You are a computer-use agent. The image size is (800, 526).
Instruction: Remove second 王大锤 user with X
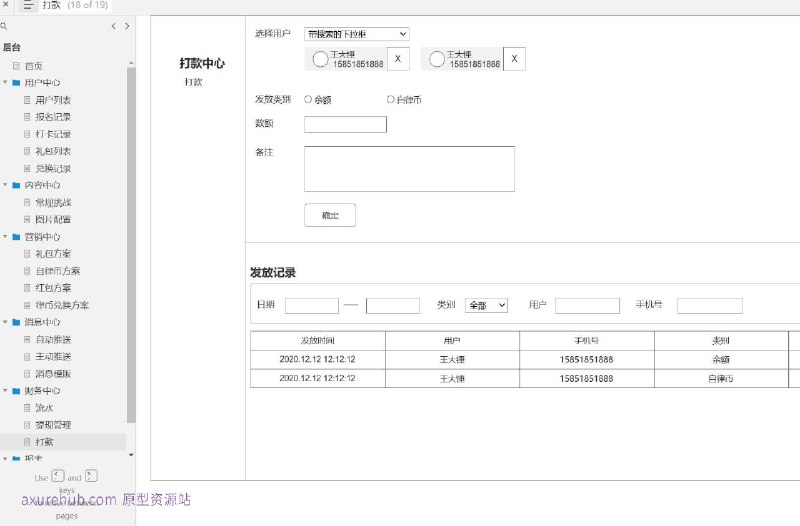(x=514, y=59)
